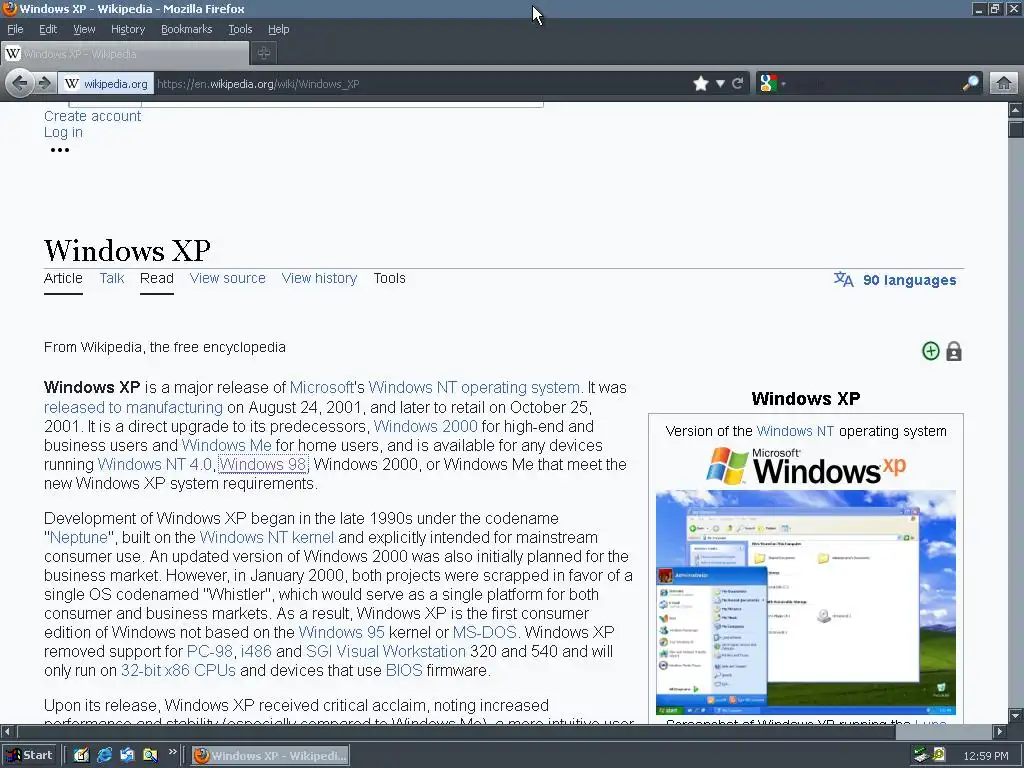
Task: Click the vertical scrollbar up arrow
Action: pos(1016,110)
